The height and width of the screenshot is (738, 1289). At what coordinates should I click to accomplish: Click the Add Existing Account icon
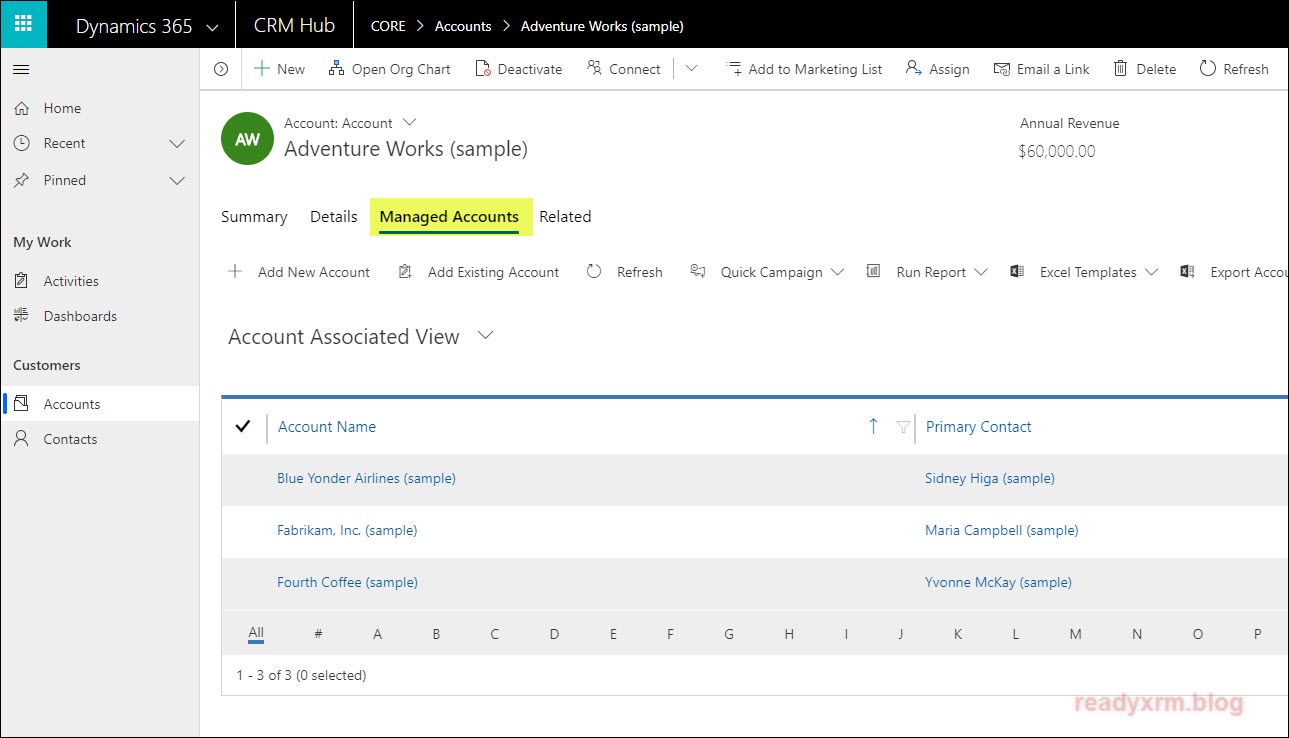pyautogui.click(x=405, y=272)
